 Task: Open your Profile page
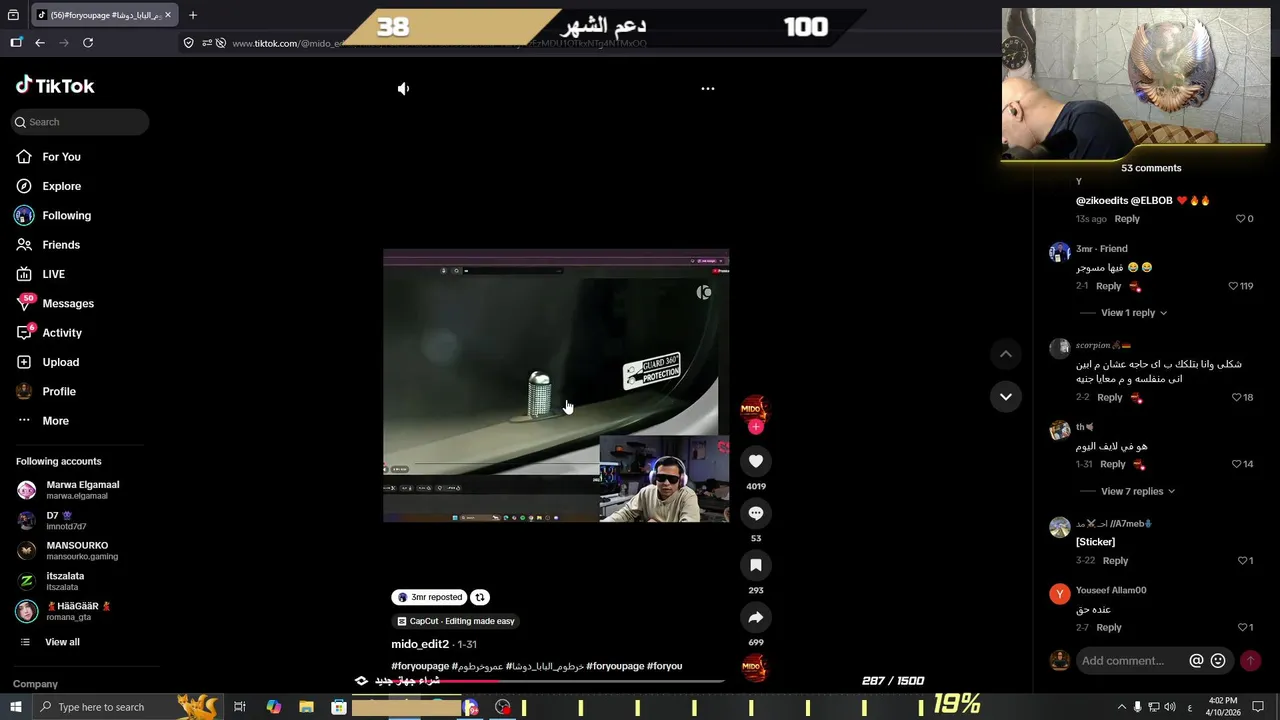point(58,391)
